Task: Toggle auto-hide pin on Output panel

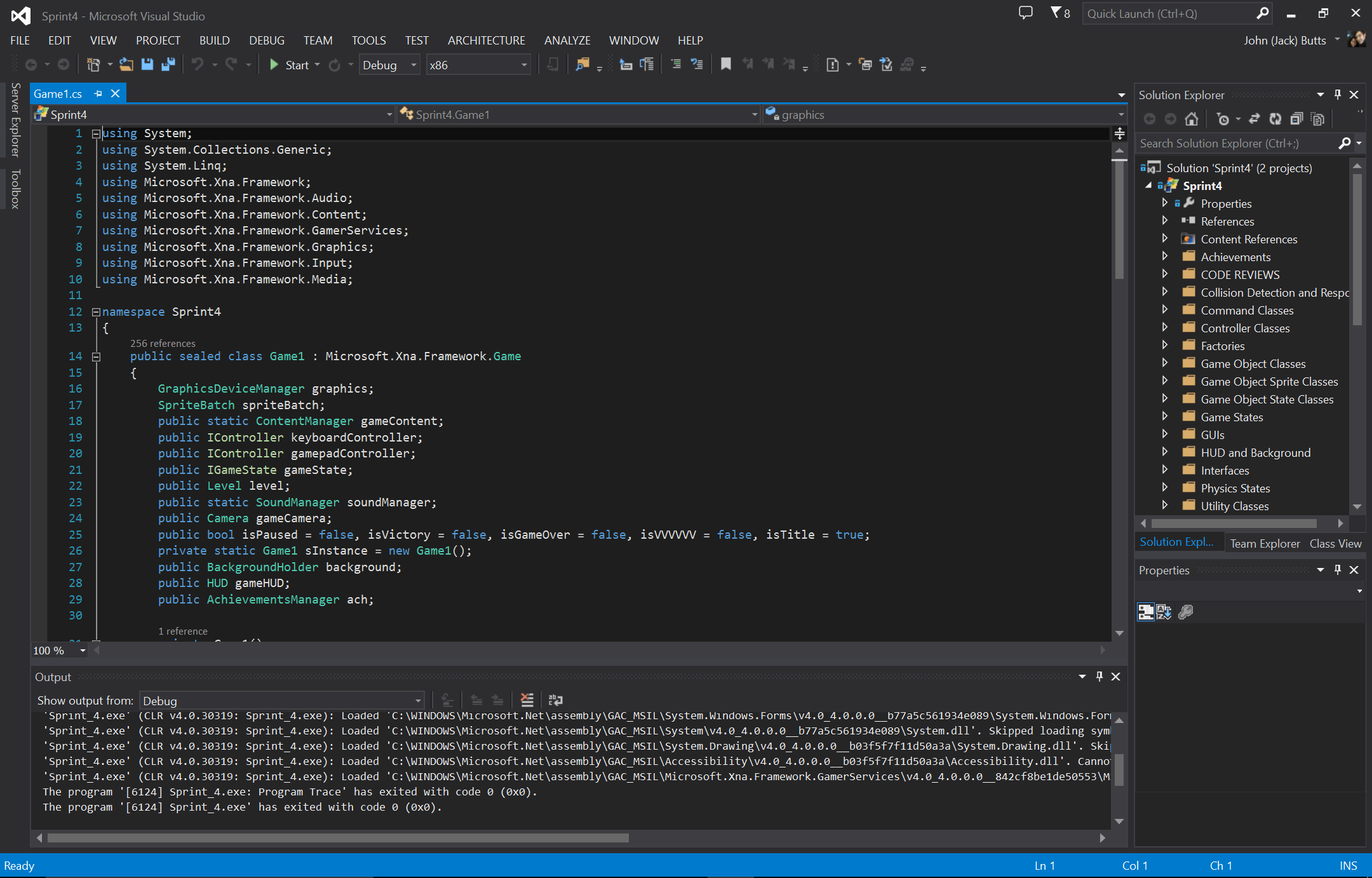Action: tap(1100, 677)
